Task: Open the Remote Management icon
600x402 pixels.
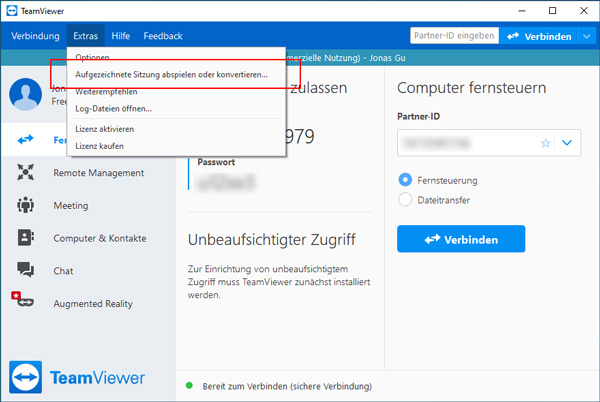Action: [25, 172]
